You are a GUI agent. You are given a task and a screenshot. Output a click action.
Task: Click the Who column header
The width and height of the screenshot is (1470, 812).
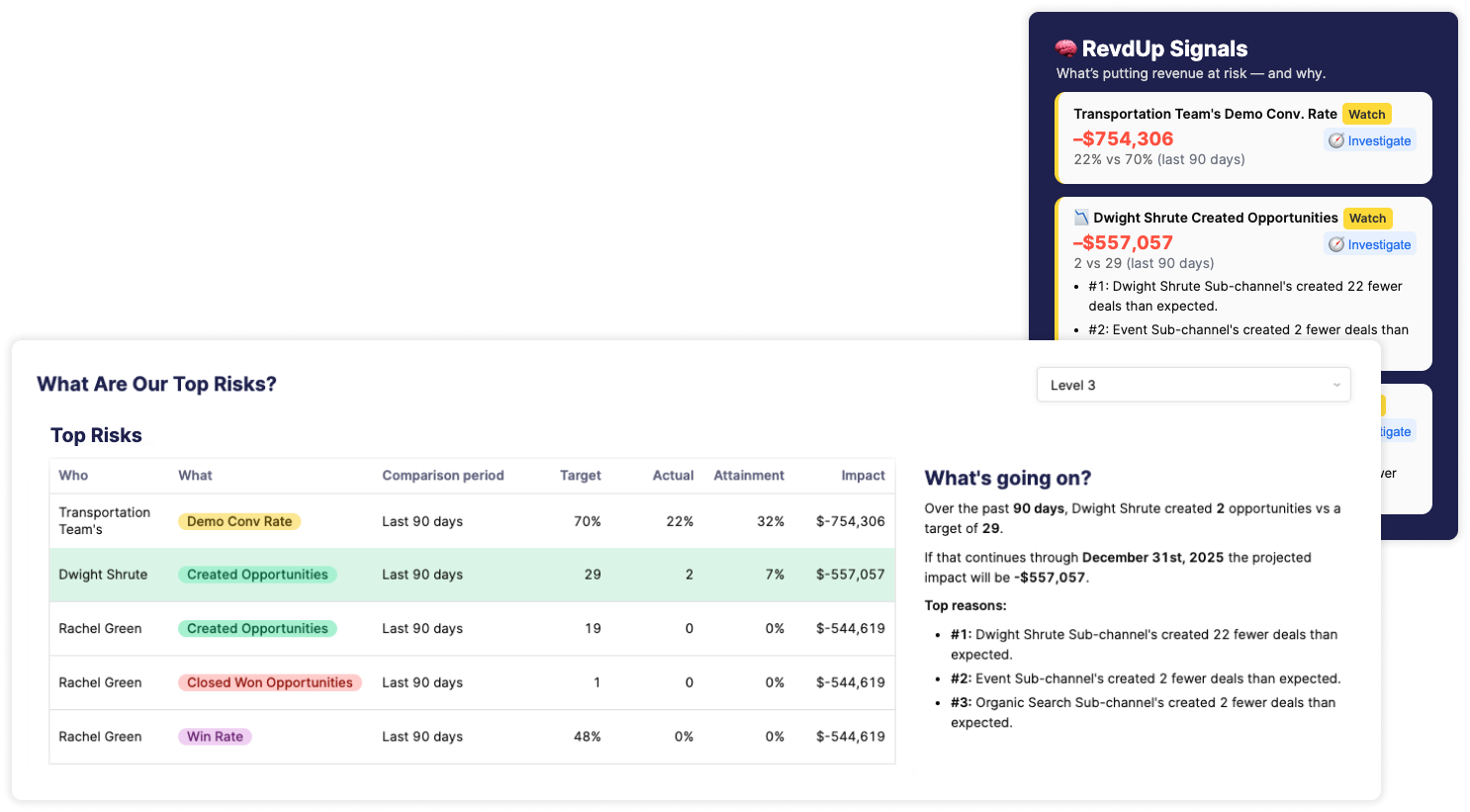click(x=73, y=476)
